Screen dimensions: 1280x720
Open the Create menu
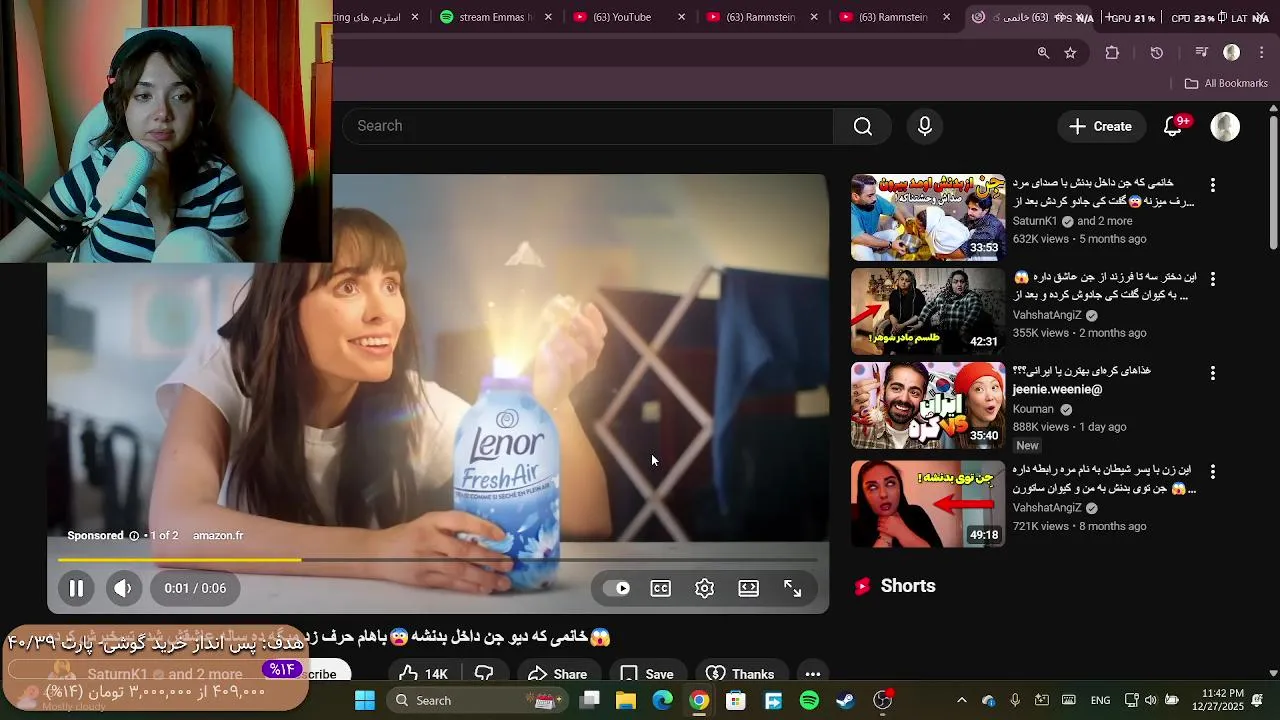1101,126
